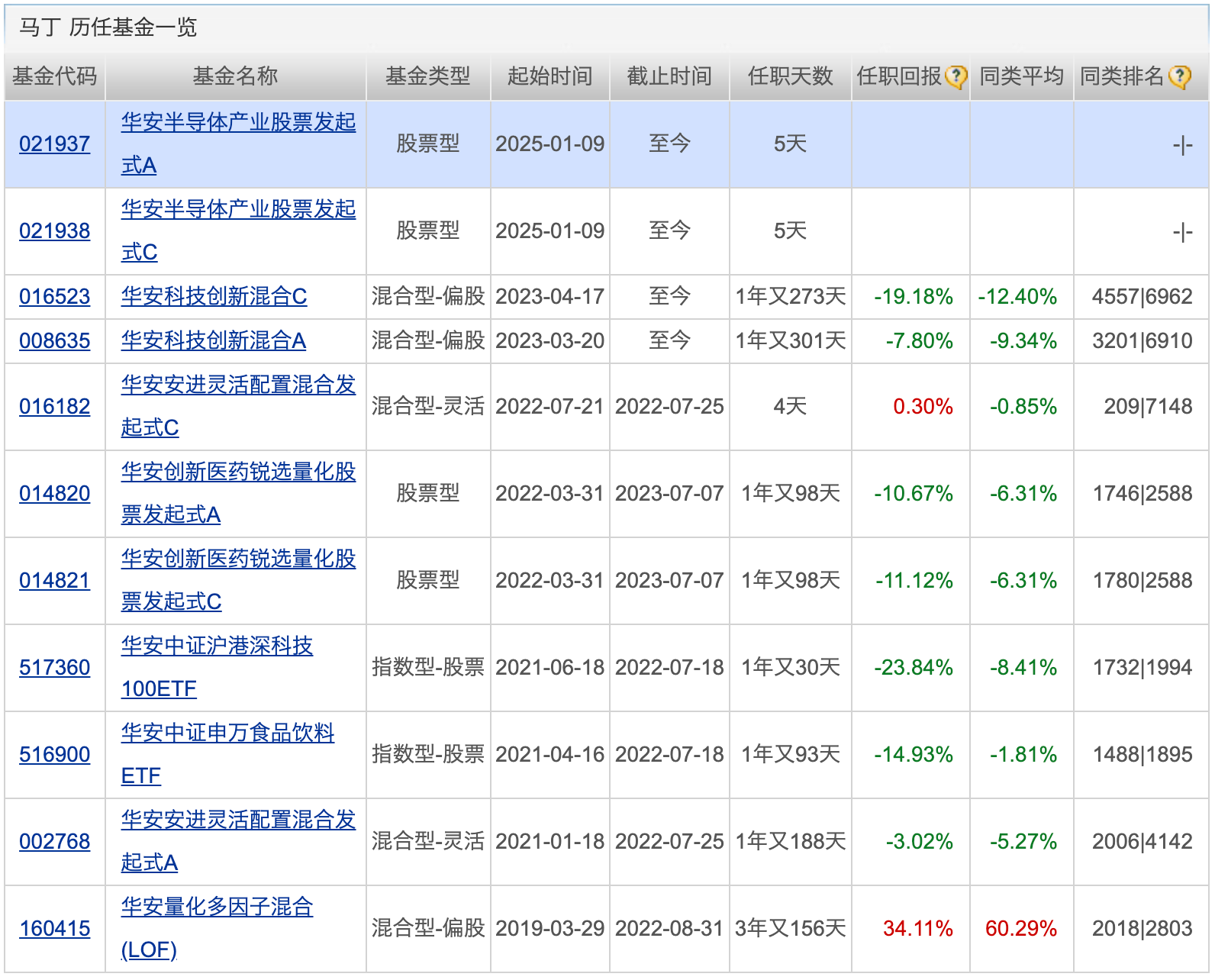Open 华安科技创新混合C fund page
Image resolution: width=1215 pixels, height=980 pixels.
point(214,297)
